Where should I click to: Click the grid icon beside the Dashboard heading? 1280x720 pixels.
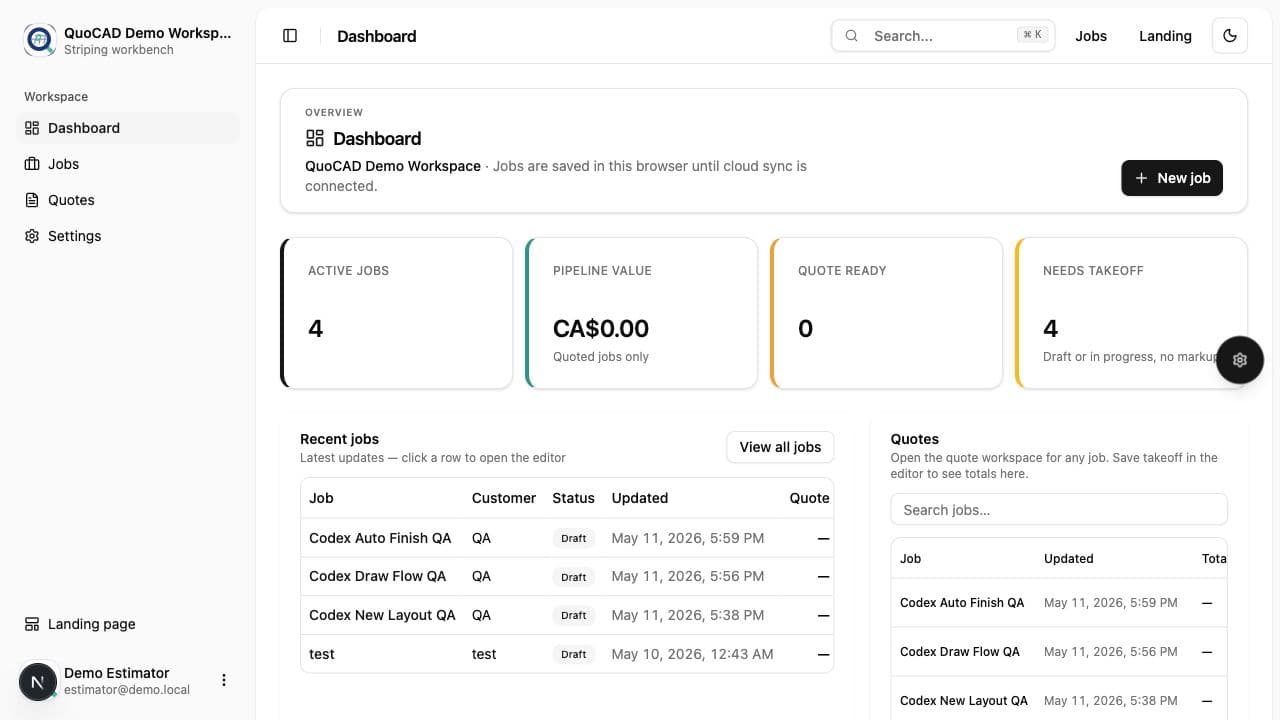coord(315,138)
